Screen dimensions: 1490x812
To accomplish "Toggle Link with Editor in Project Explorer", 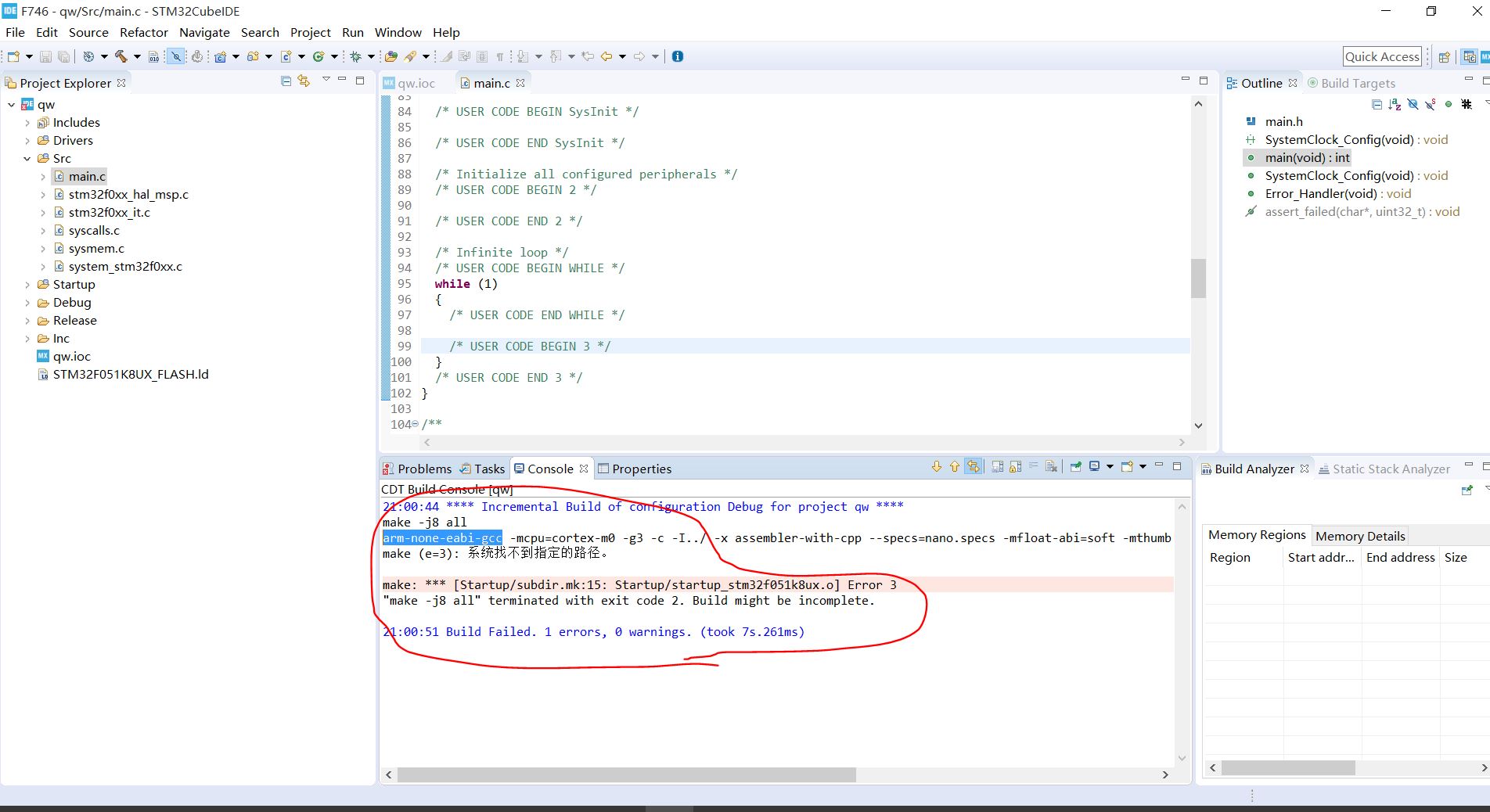I will [304, 81].
